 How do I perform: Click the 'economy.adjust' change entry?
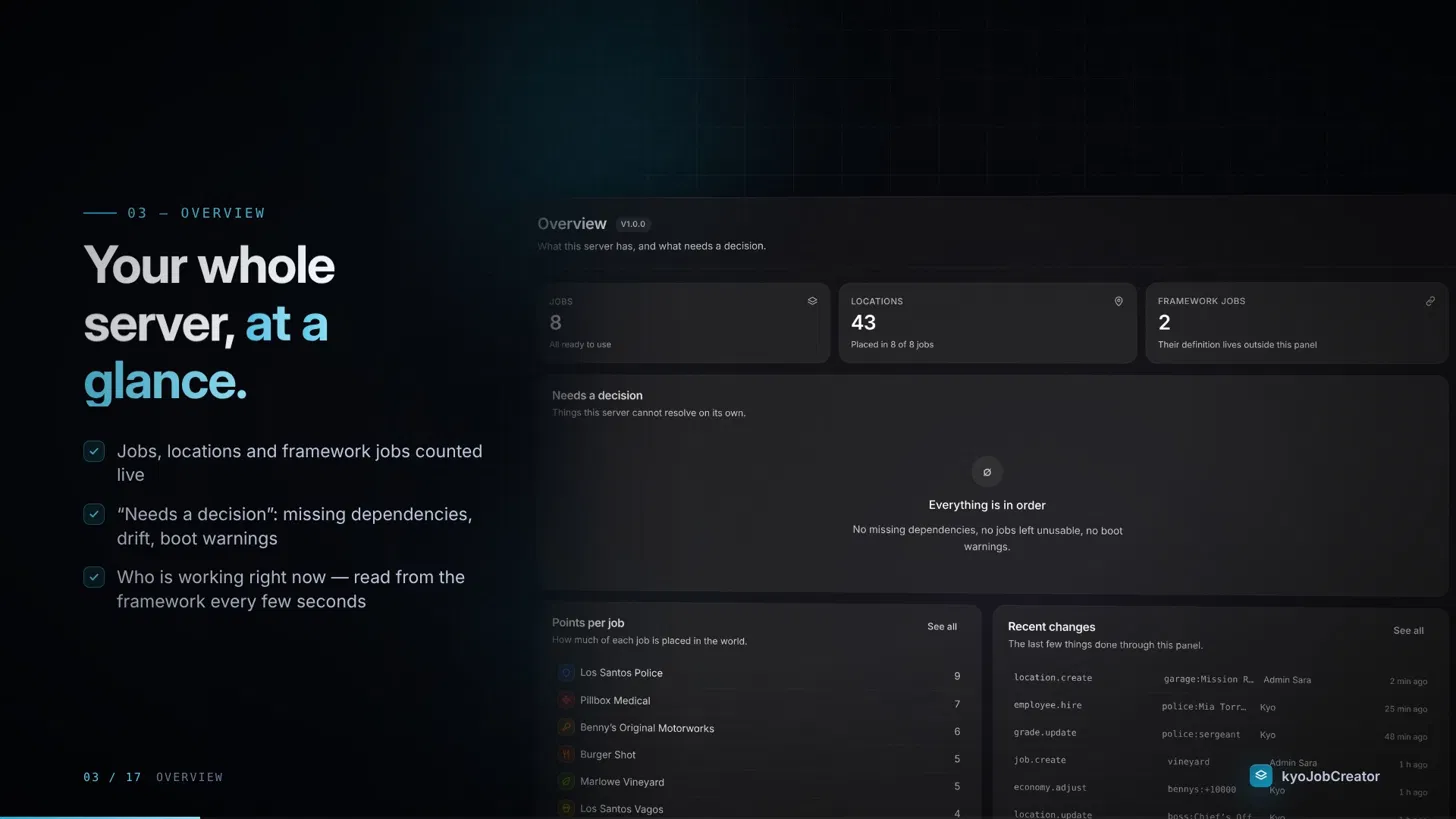(x=1050, y=788)
